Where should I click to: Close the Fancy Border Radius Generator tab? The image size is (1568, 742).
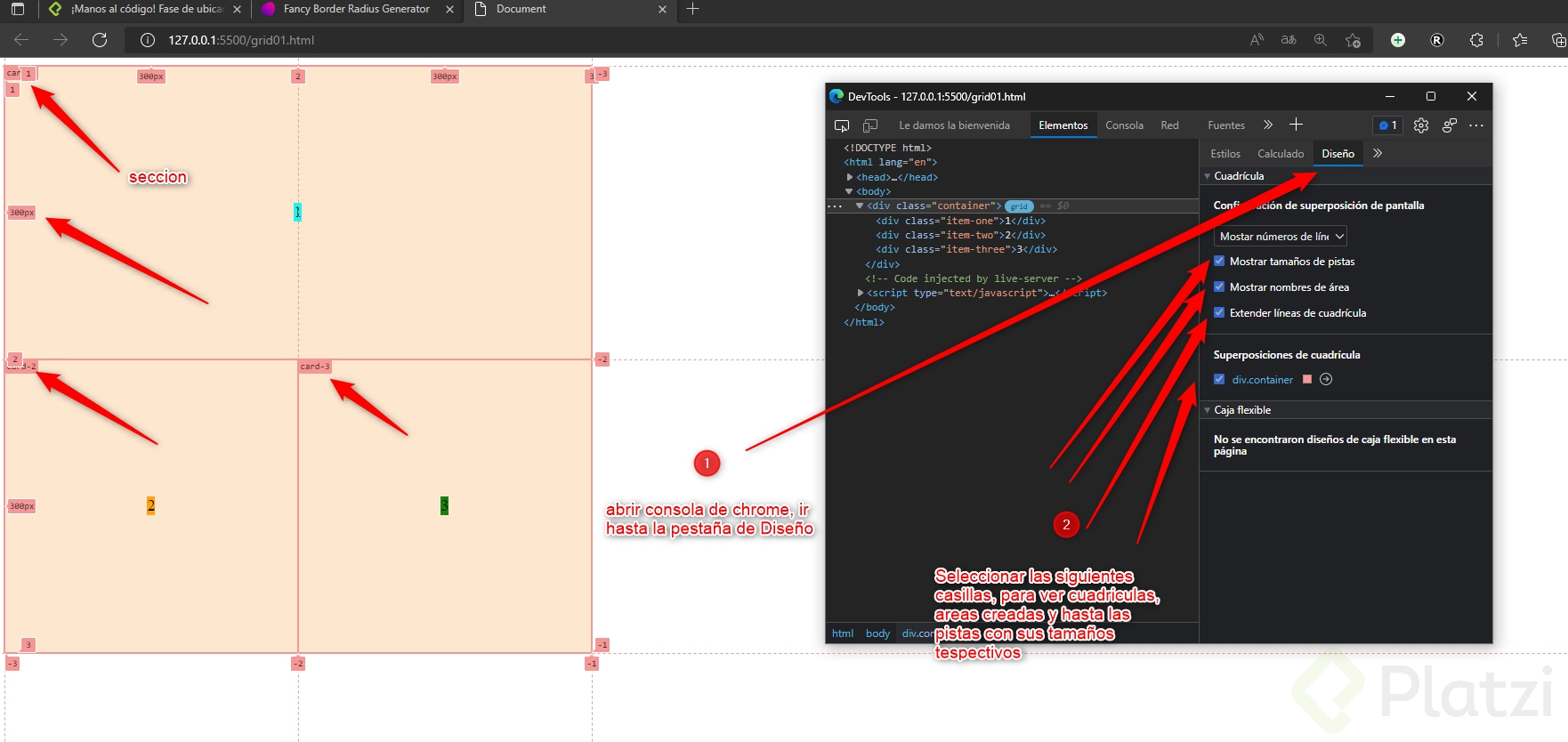point(449,9)
